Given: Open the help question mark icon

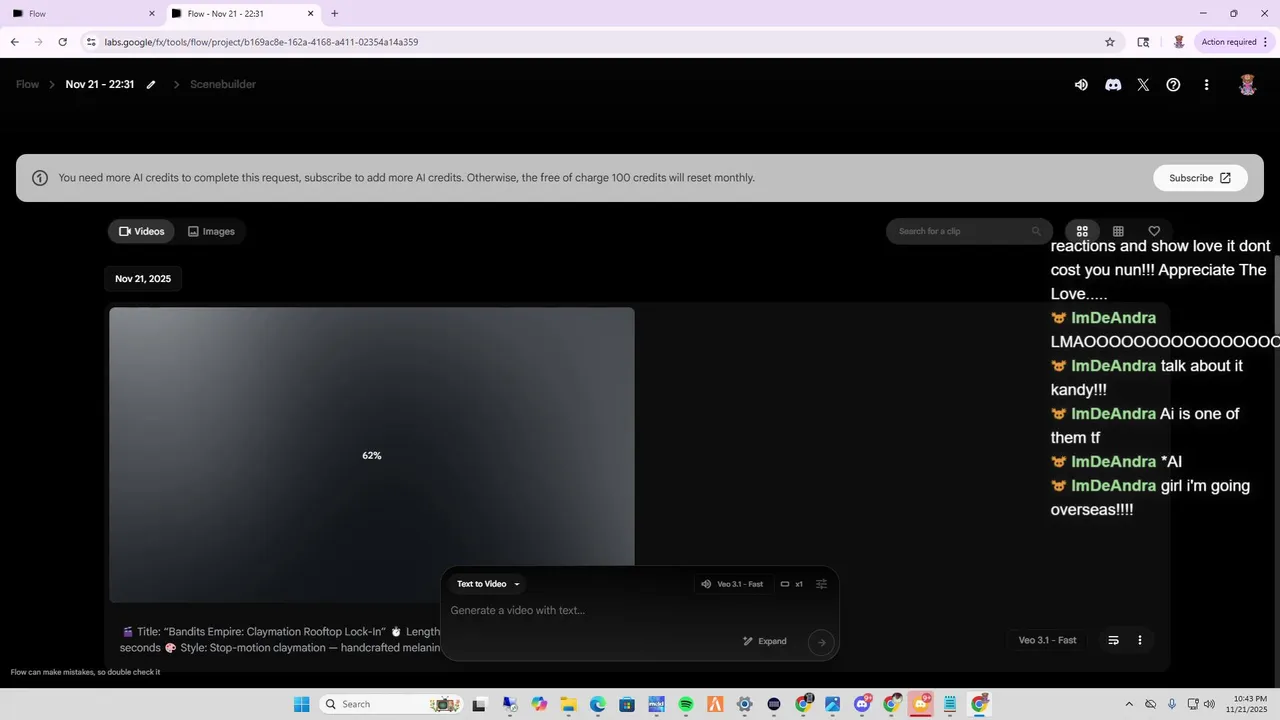Looking at the screenshot, I should click(1174, 85).
